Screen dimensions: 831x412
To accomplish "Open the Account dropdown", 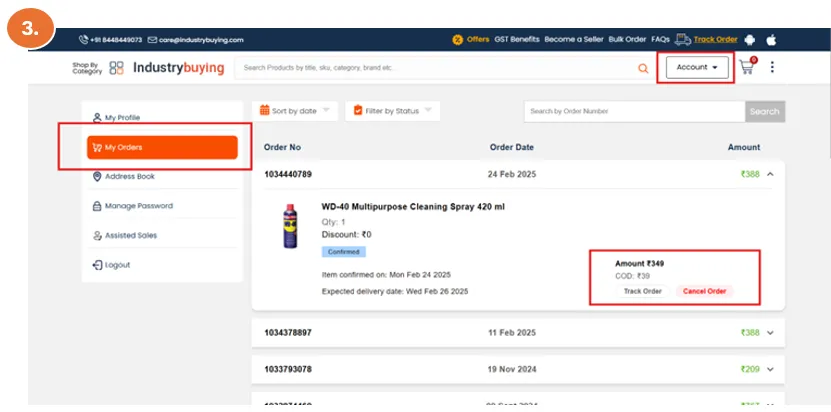I will [696, 68].
